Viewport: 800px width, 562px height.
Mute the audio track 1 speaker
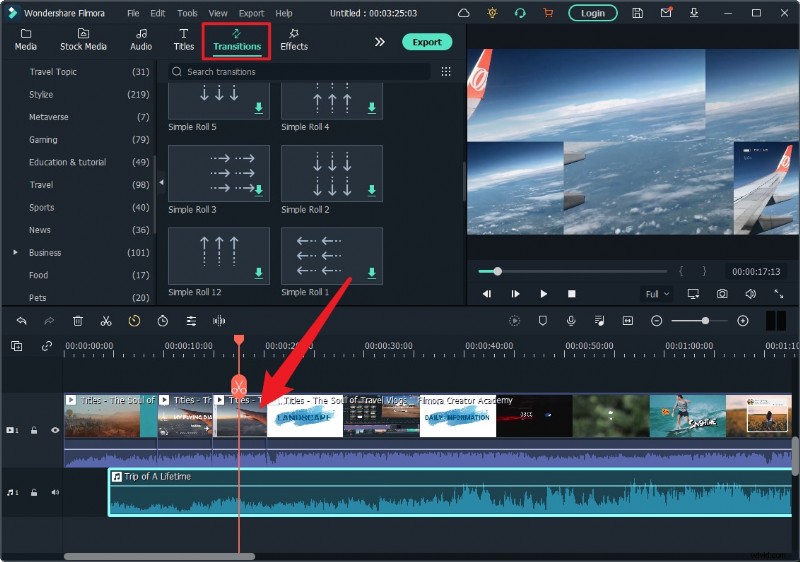point(55,492)
